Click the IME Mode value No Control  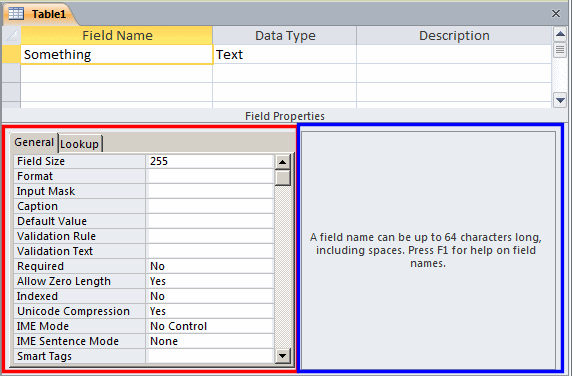[210, 327]
